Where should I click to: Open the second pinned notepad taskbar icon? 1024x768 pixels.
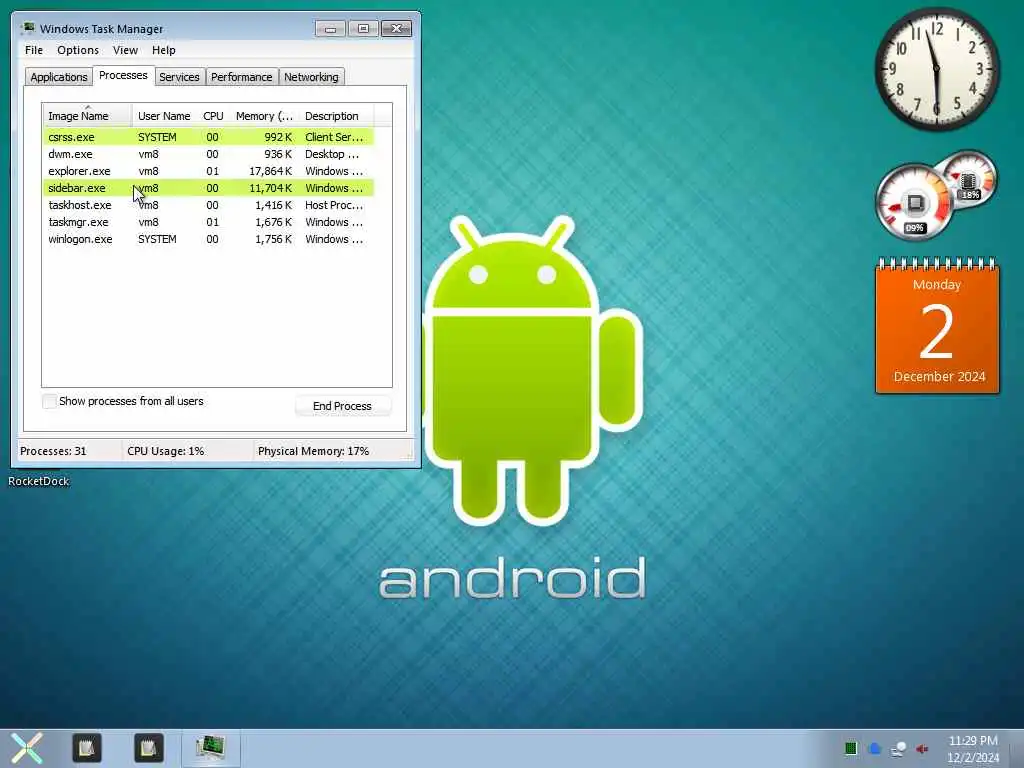pos(148,748)
